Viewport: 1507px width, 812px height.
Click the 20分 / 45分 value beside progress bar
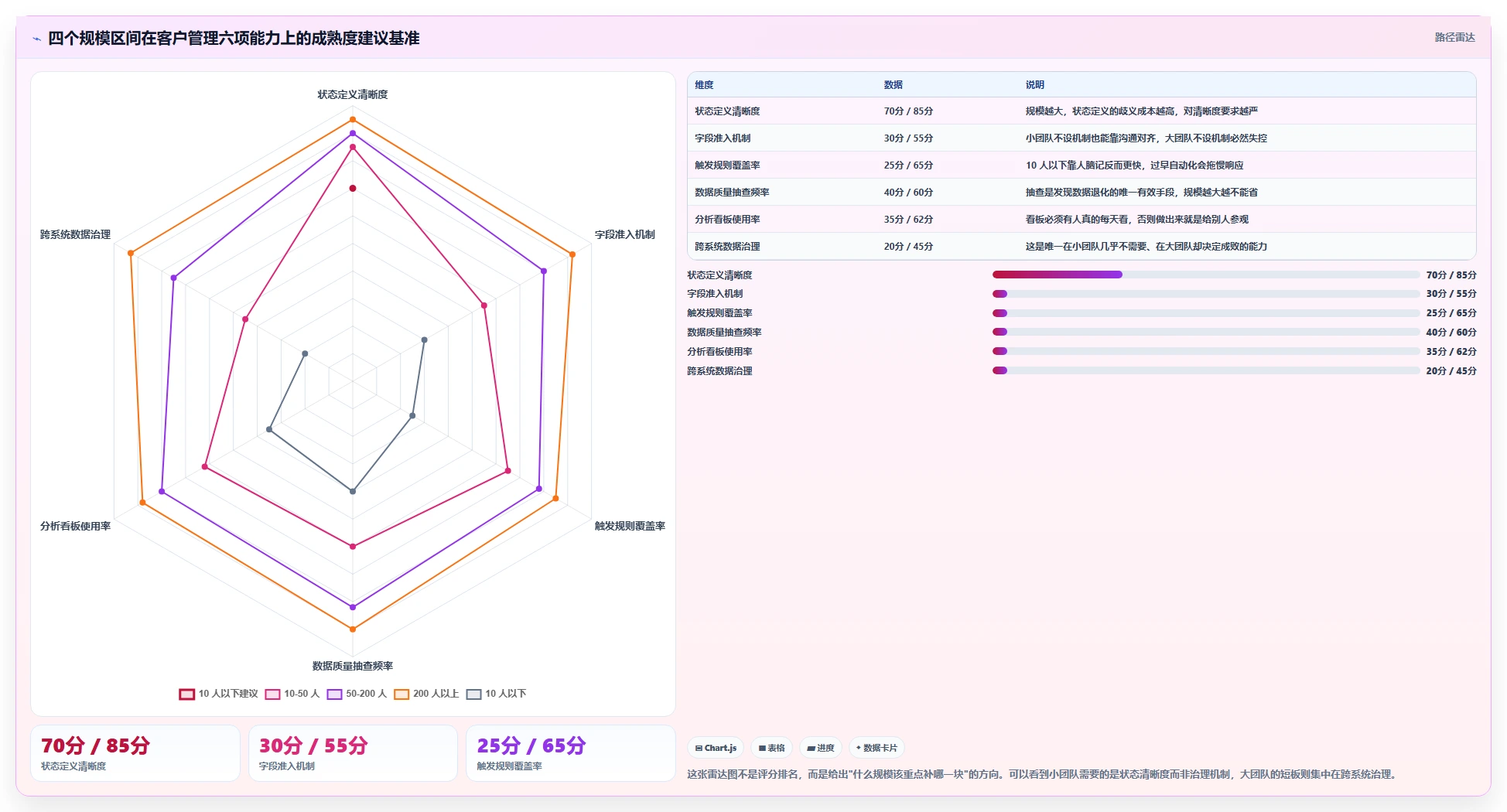point(1451,371)
